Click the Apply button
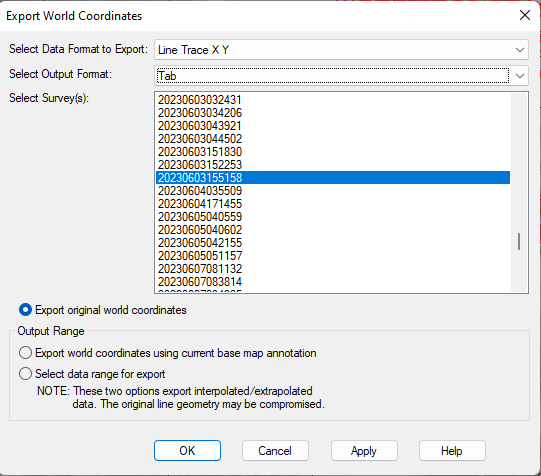 364,450
